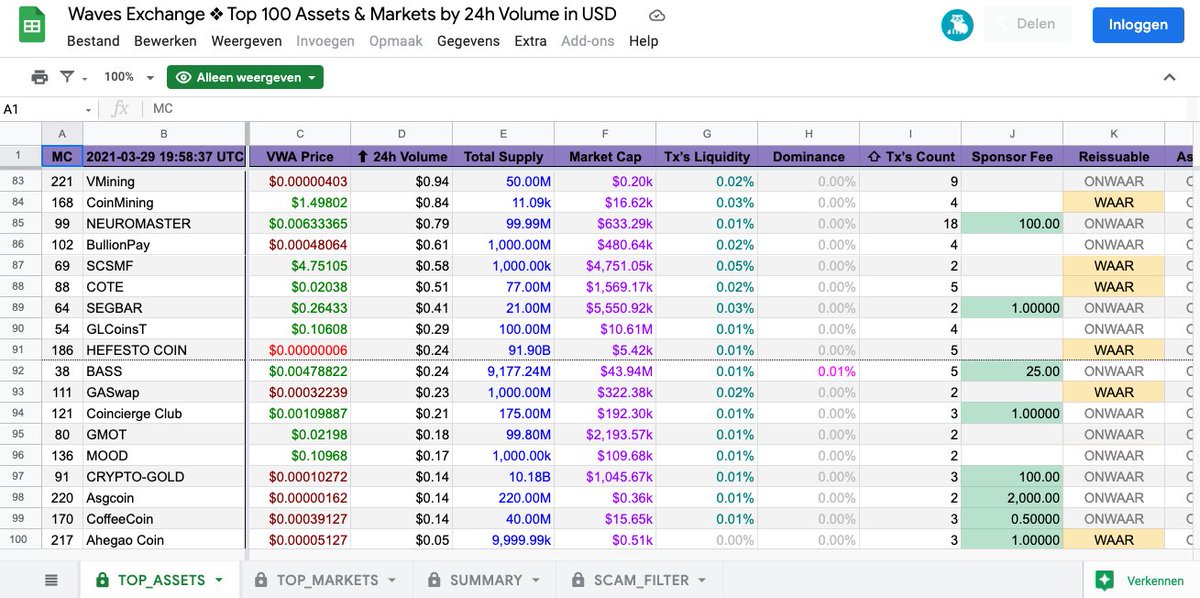The image size is (1200, 598).
Task: Select column K header
Action: (x=1114, y=133)
